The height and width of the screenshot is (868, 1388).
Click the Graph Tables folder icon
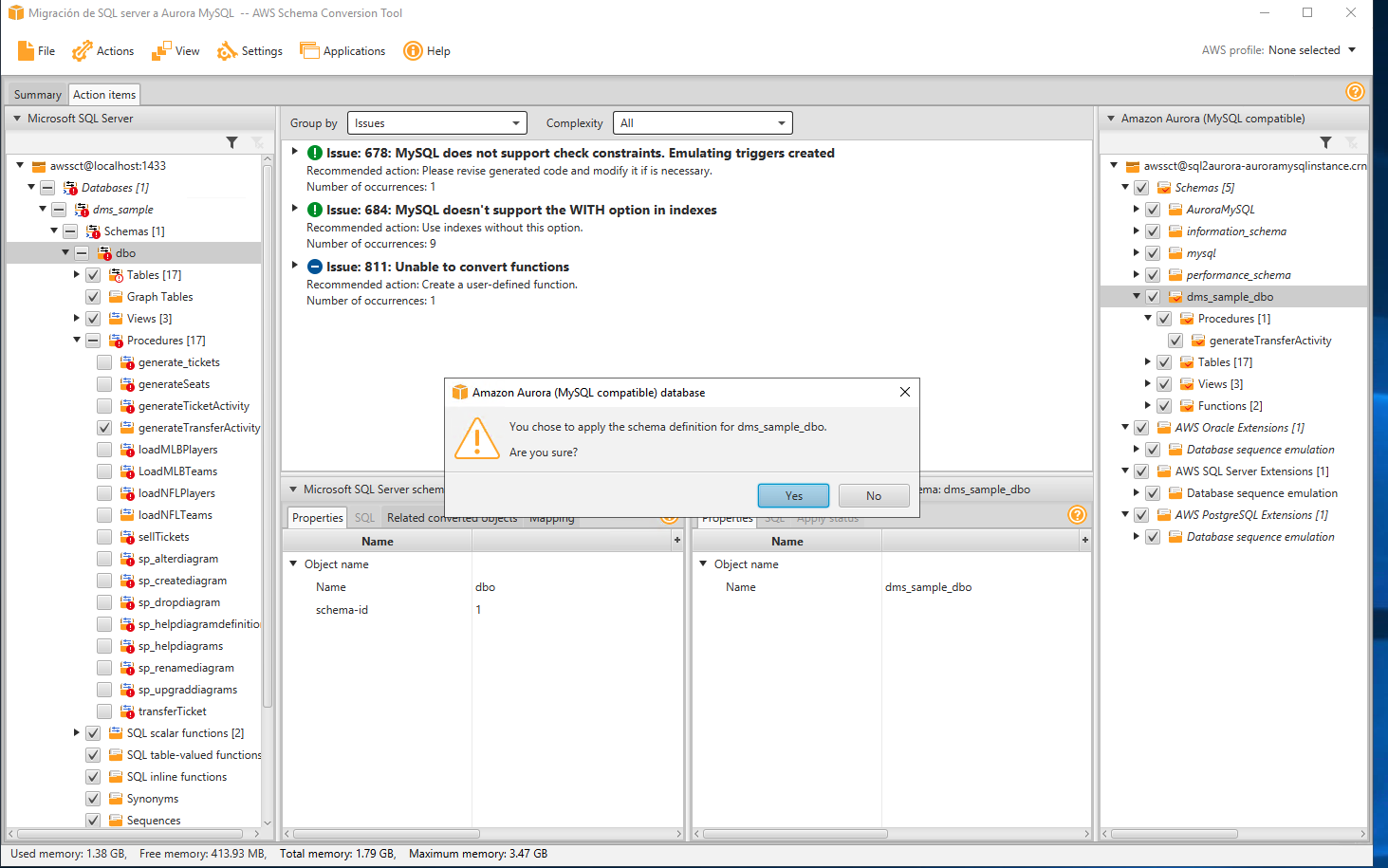point(116,297)
